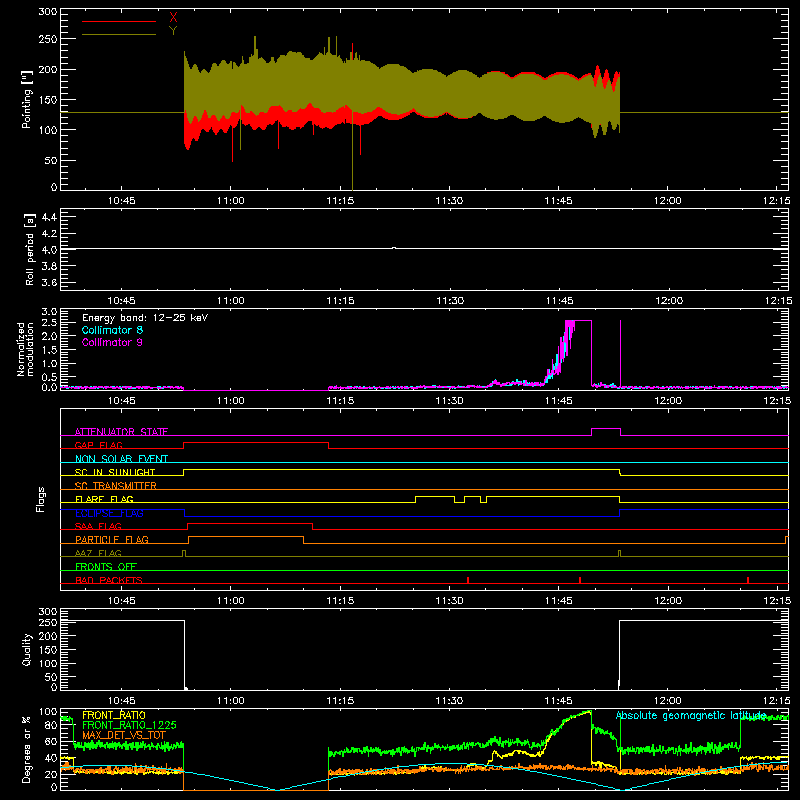This screenshot has width=800, height=800.
Task: Select the olive 'Y' legend label
Action: 173,31
